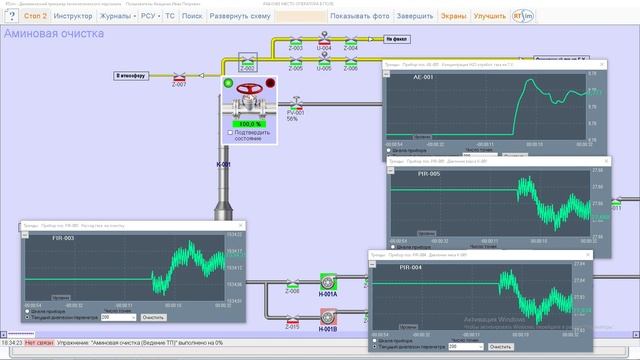Click Очистить in FIR-003 trend window

tap(153, 317)
